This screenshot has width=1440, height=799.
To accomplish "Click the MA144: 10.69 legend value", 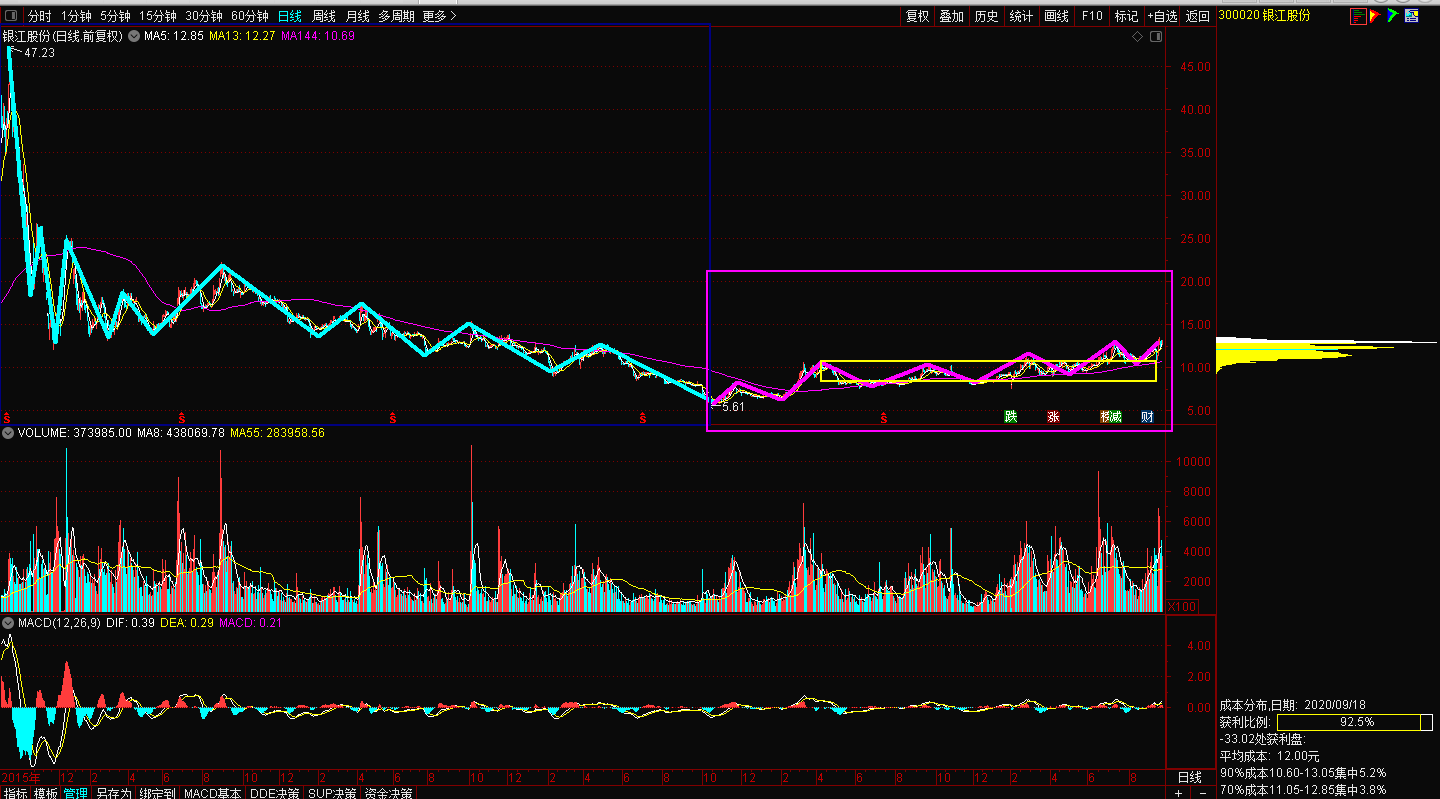I will tap(318, 36).
